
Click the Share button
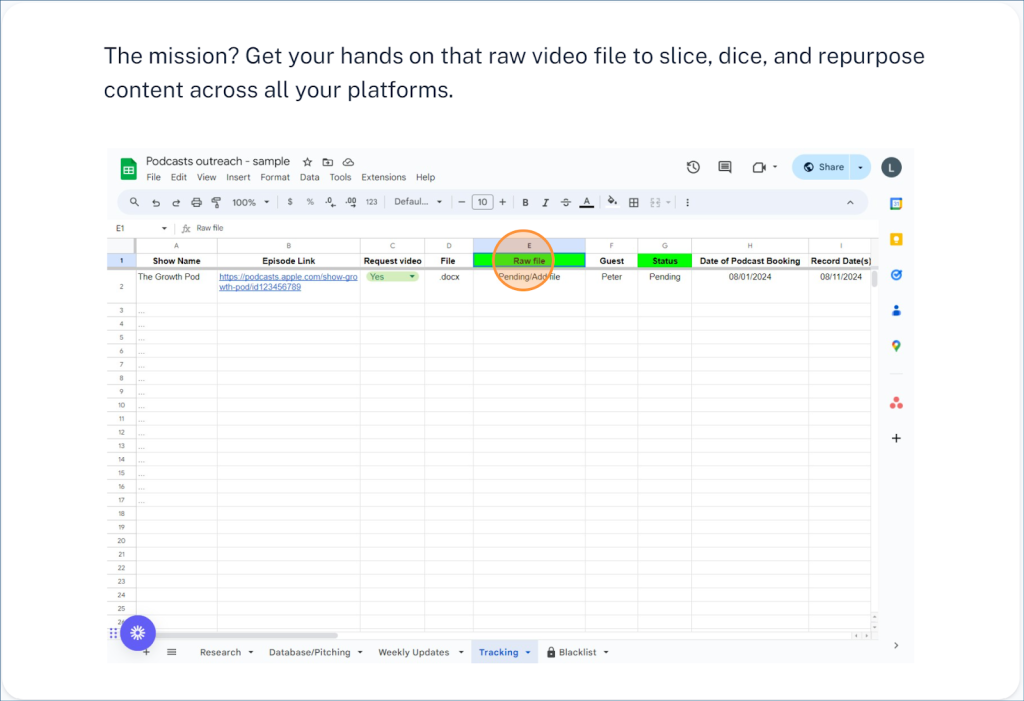pyautogui.click(x=822, y=167)
